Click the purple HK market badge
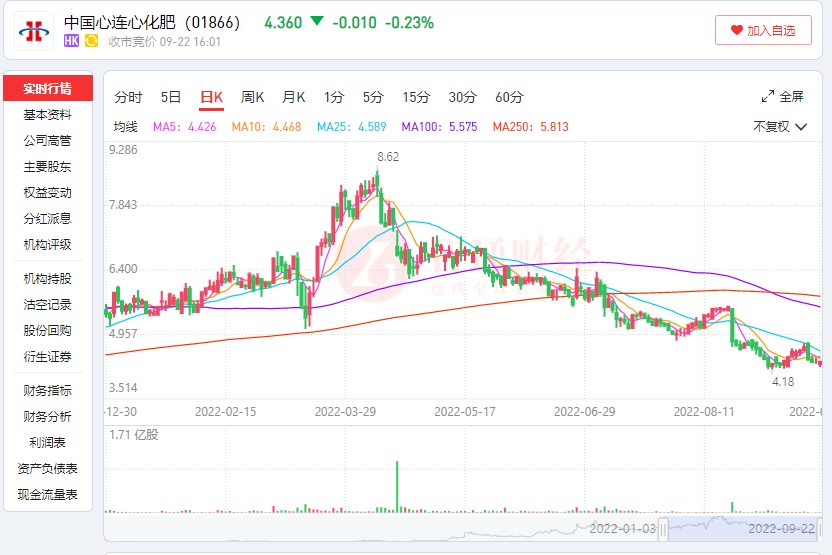832x555 pixels. point(71,41)
